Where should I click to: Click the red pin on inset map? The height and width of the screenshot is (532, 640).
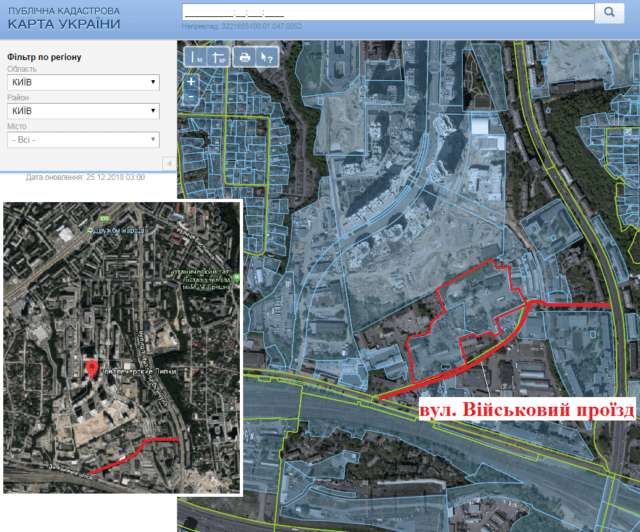click(x=94, y=367)
